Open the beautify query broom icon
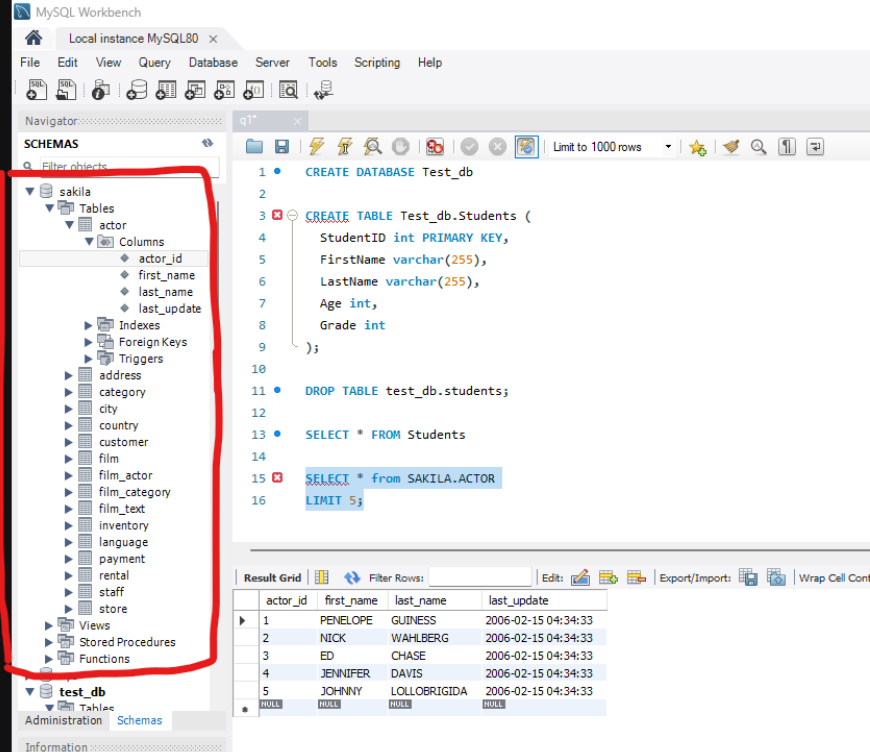Screen dimensions: 870x752 click(731, 147)
